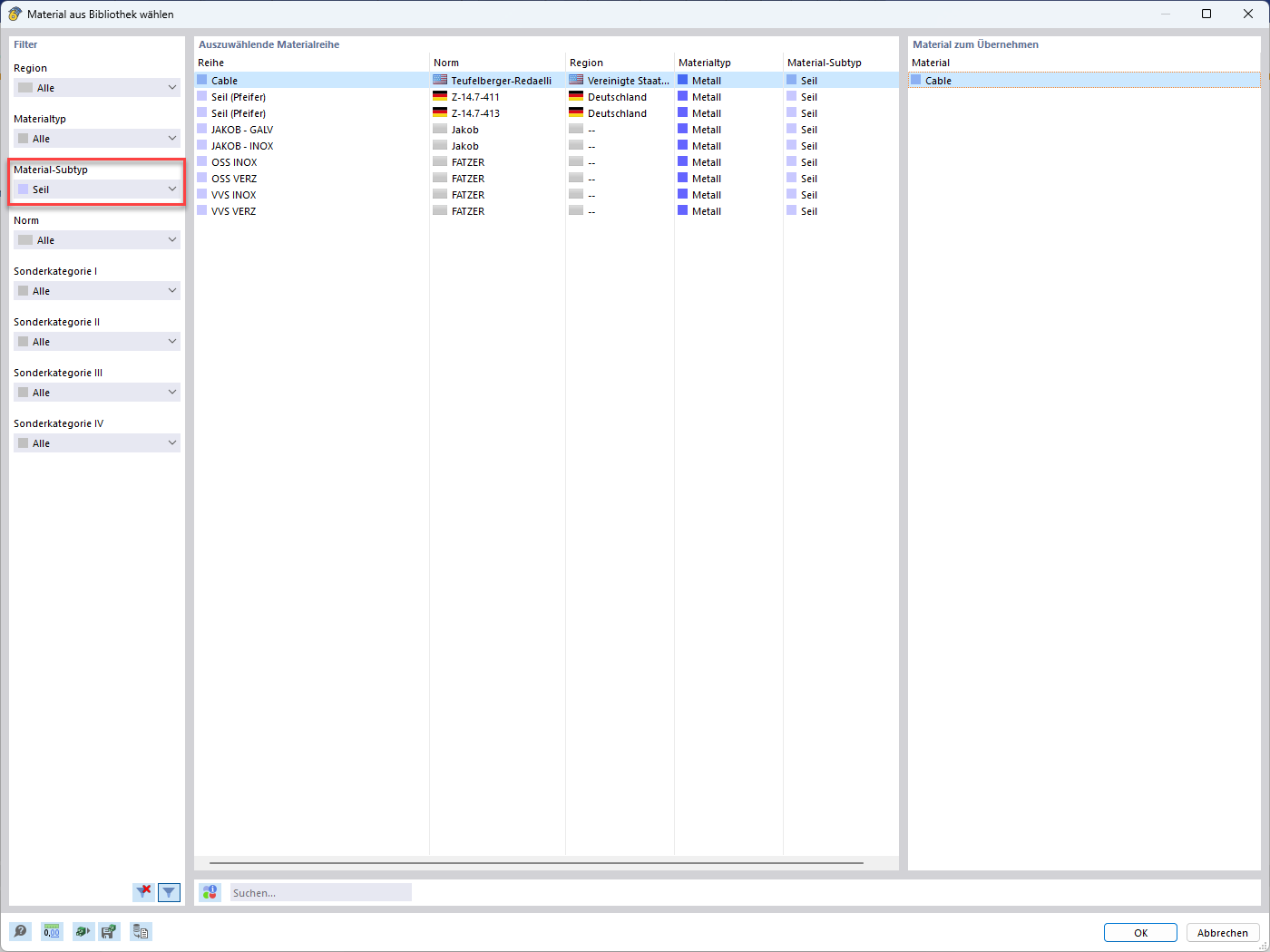Sort by the Reihe column header
The width and height of the screenshot is (1270, 952).
pos(311,63)
